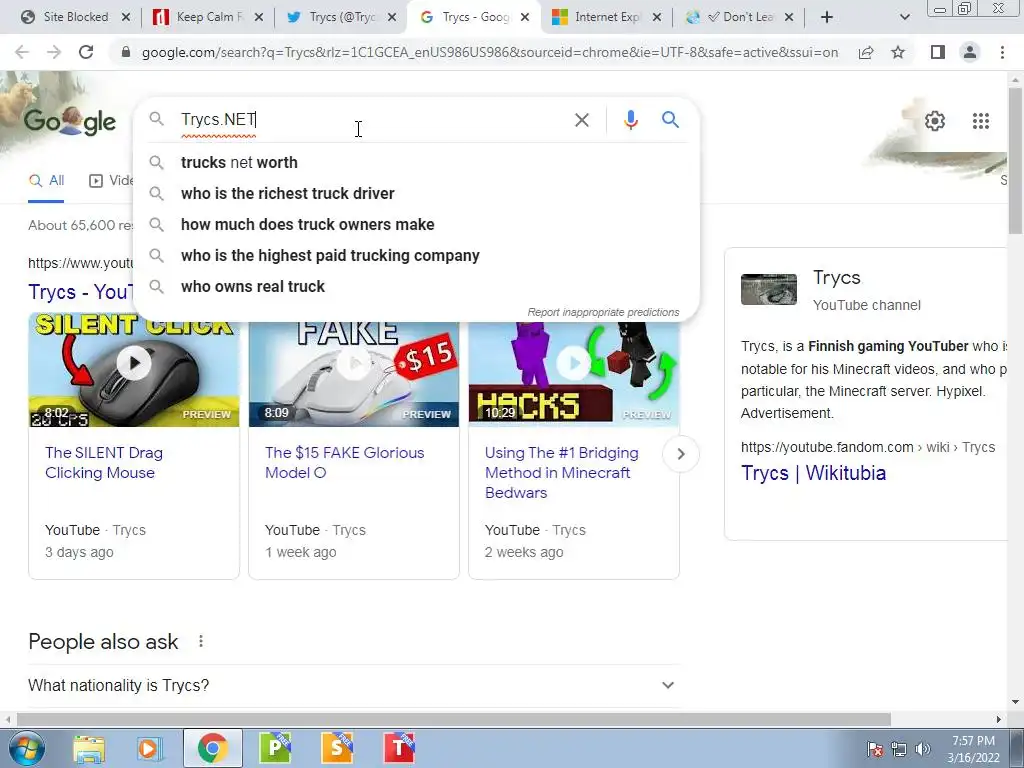
Task: Open Chrome three-dot menu
Action: [1002, 52]
